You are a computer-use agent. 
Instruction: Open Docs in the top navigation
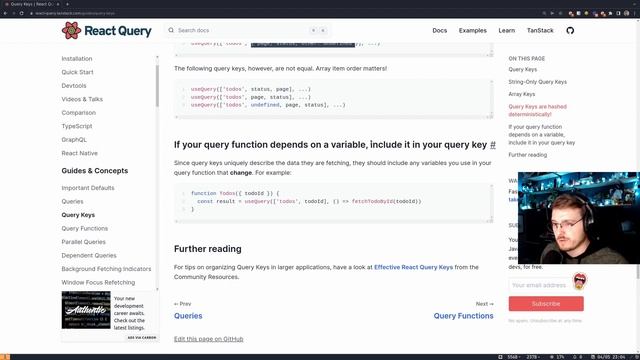pyautogui.click(x=440, y=31)
